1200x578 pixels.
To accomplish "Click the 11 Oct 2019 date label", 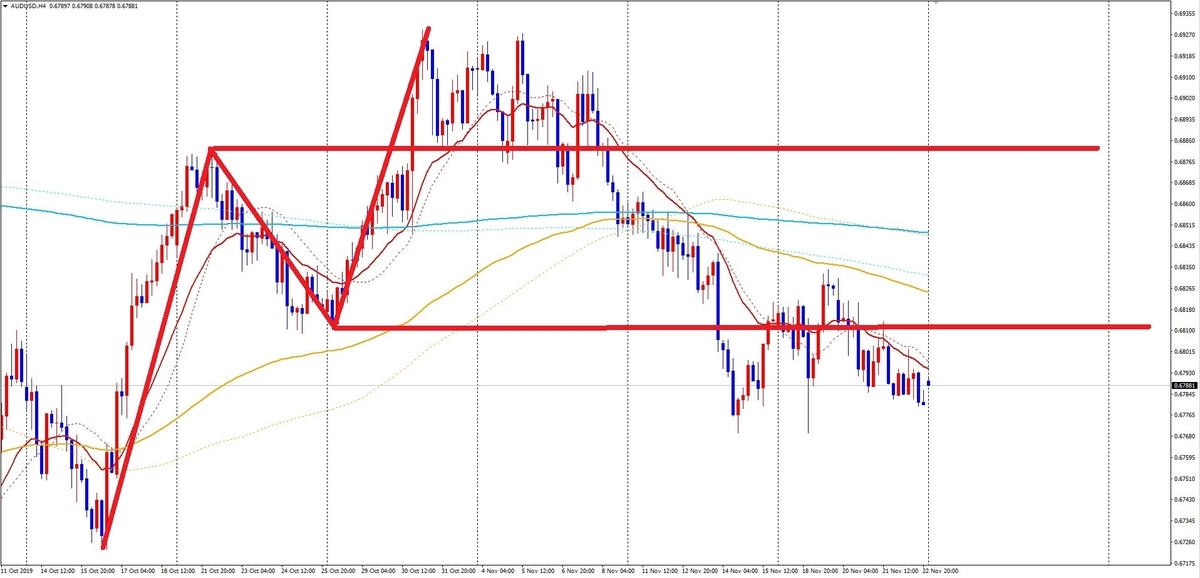I will tap(15, 571).
